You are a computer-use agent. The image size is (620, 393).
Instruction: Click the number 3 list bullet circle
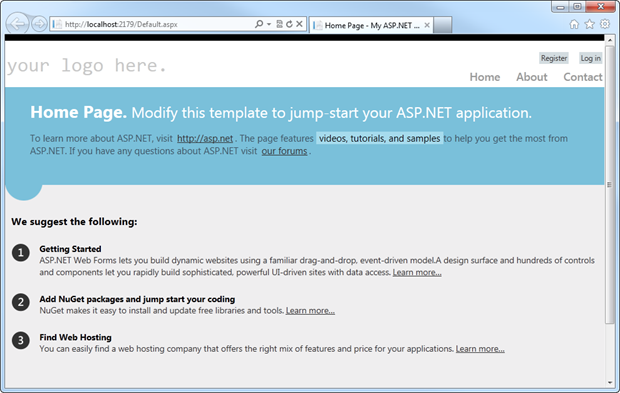21,340
